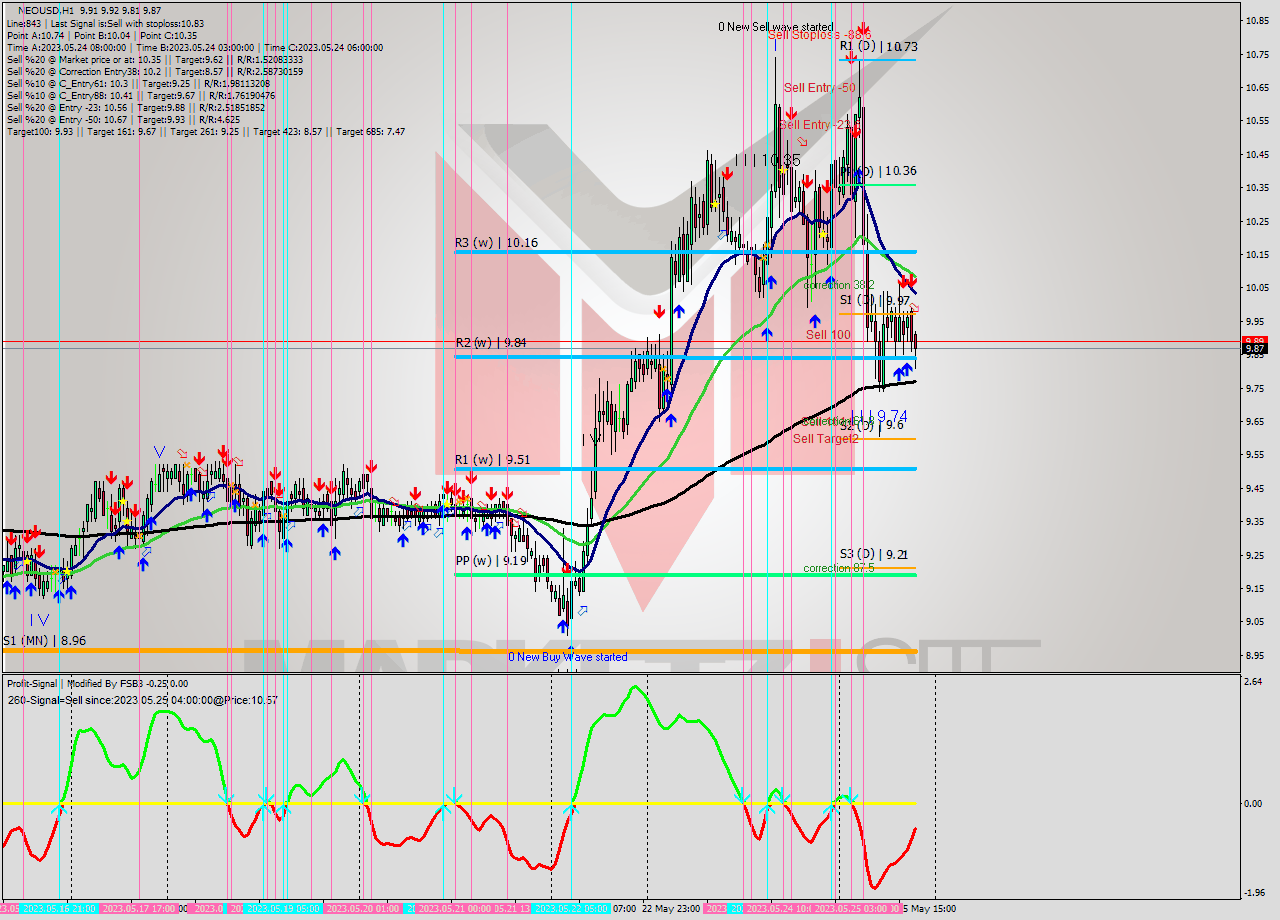Image resolution: width=1280 pixels, height=920 pixels.
Task: Click the -1.96 oscillator scale value
Action: (x=1255, y=893)
